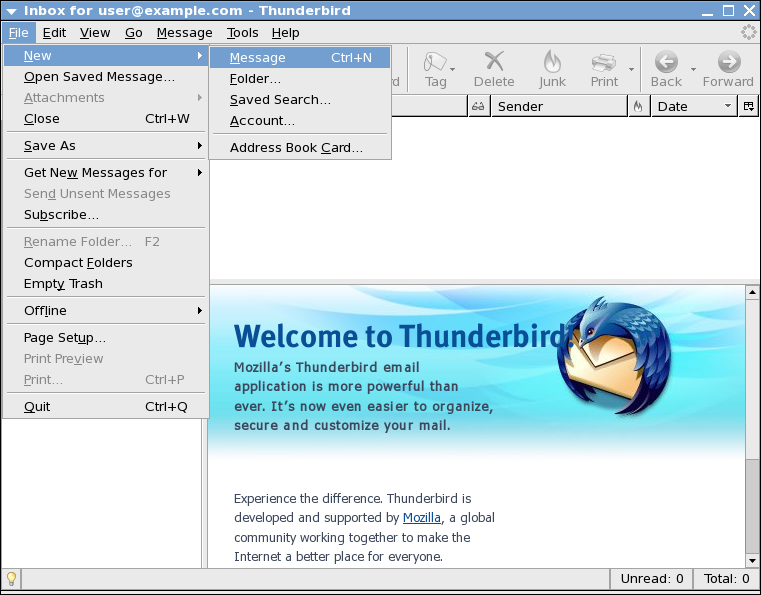Expand the Offline submenu
The width and height of the screenshot is (761, 595).
[x=106, y=311]
